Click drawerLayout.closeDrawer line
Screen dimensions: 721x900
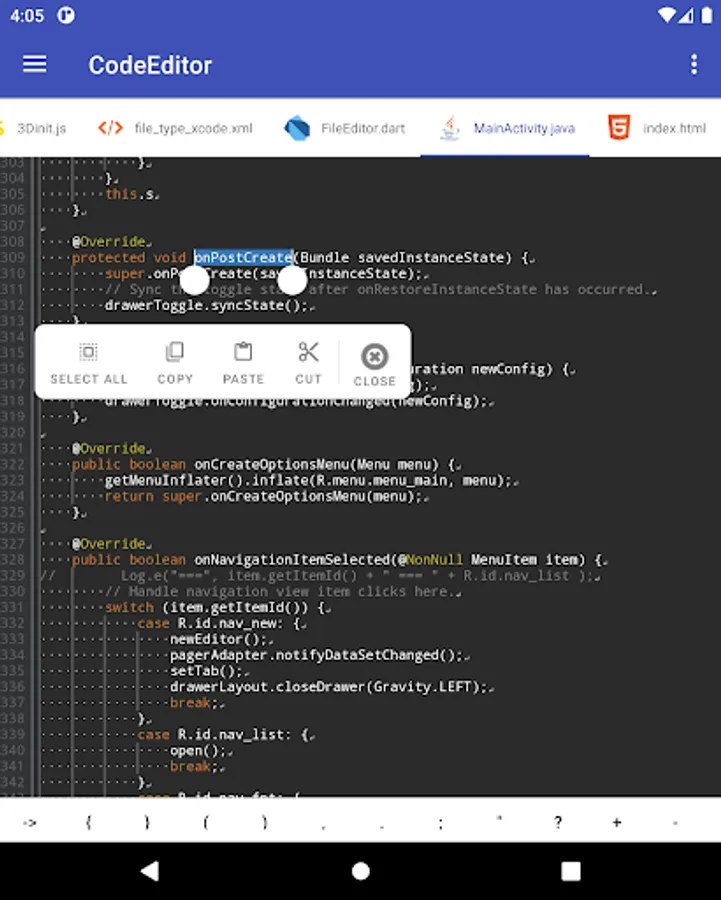point(328,686)
